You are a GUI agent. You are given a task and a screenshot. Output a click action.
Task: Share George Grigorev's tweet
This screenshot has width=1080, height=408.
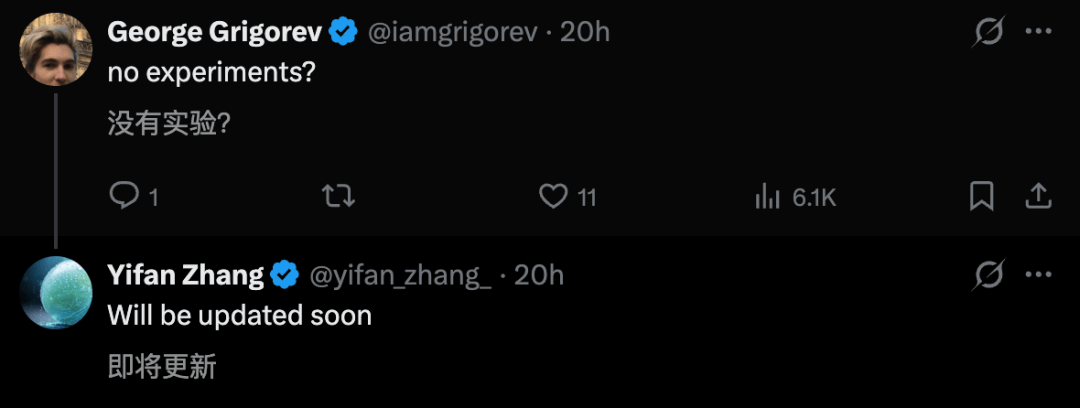1039,196
